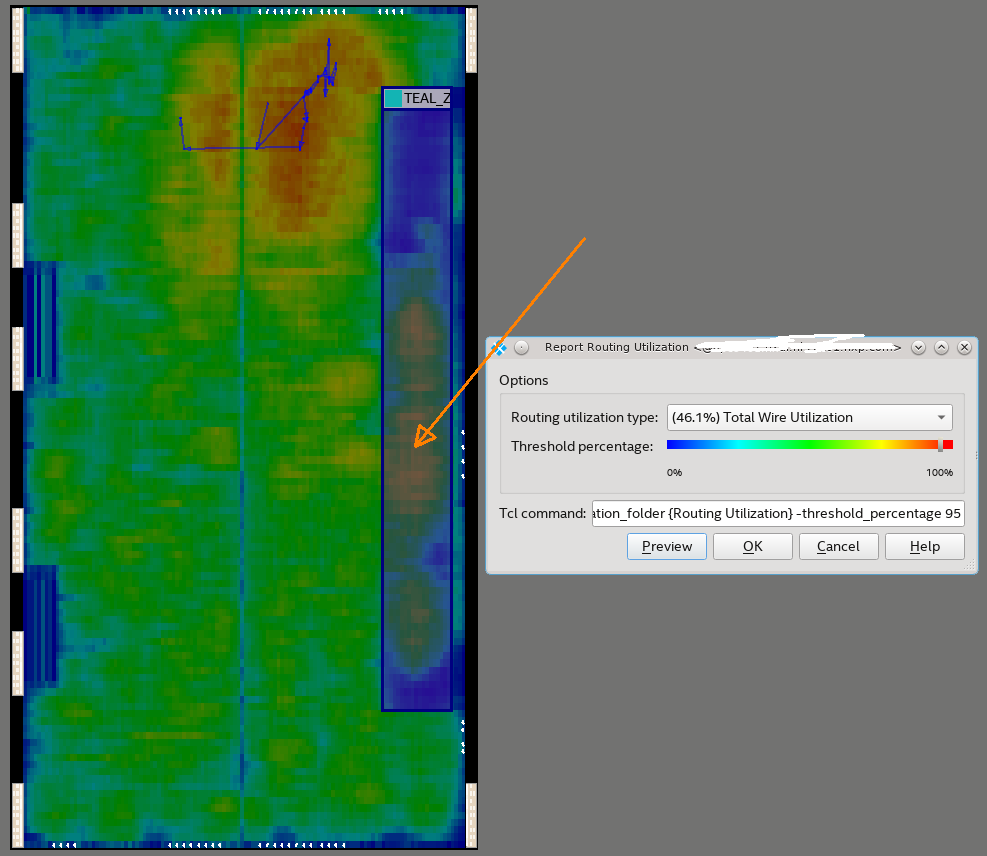Select the dark blue striped block on left edge
The image size is (987, 856).
(40, 320)
